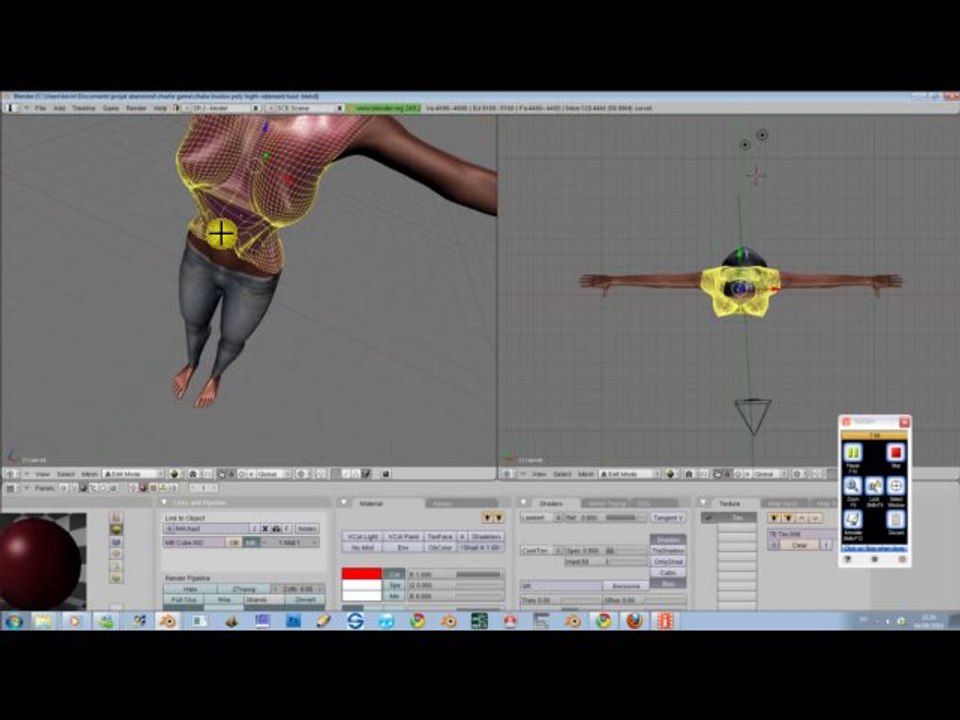Toggle left viewport 3D manipulator hand icon

click(x=222, y=474)
